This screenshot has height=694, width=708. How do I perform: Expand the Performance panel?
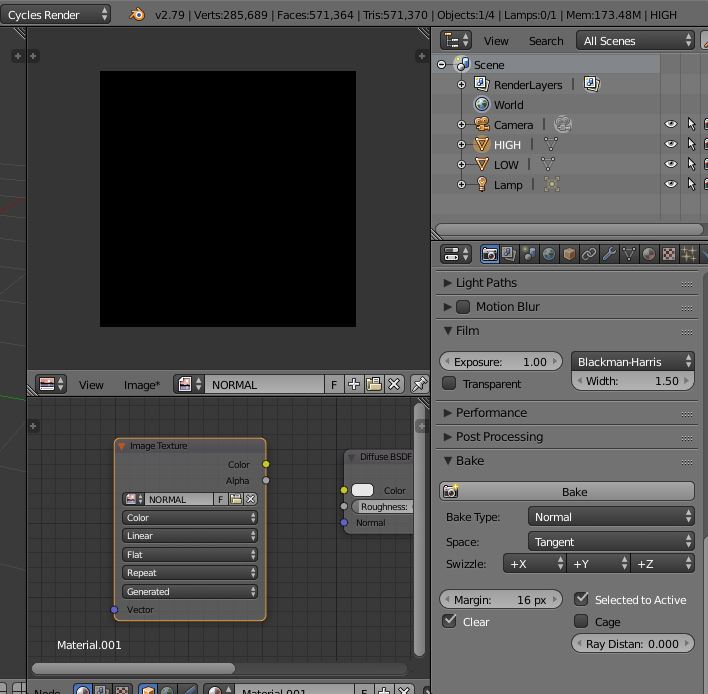point(447,413)
